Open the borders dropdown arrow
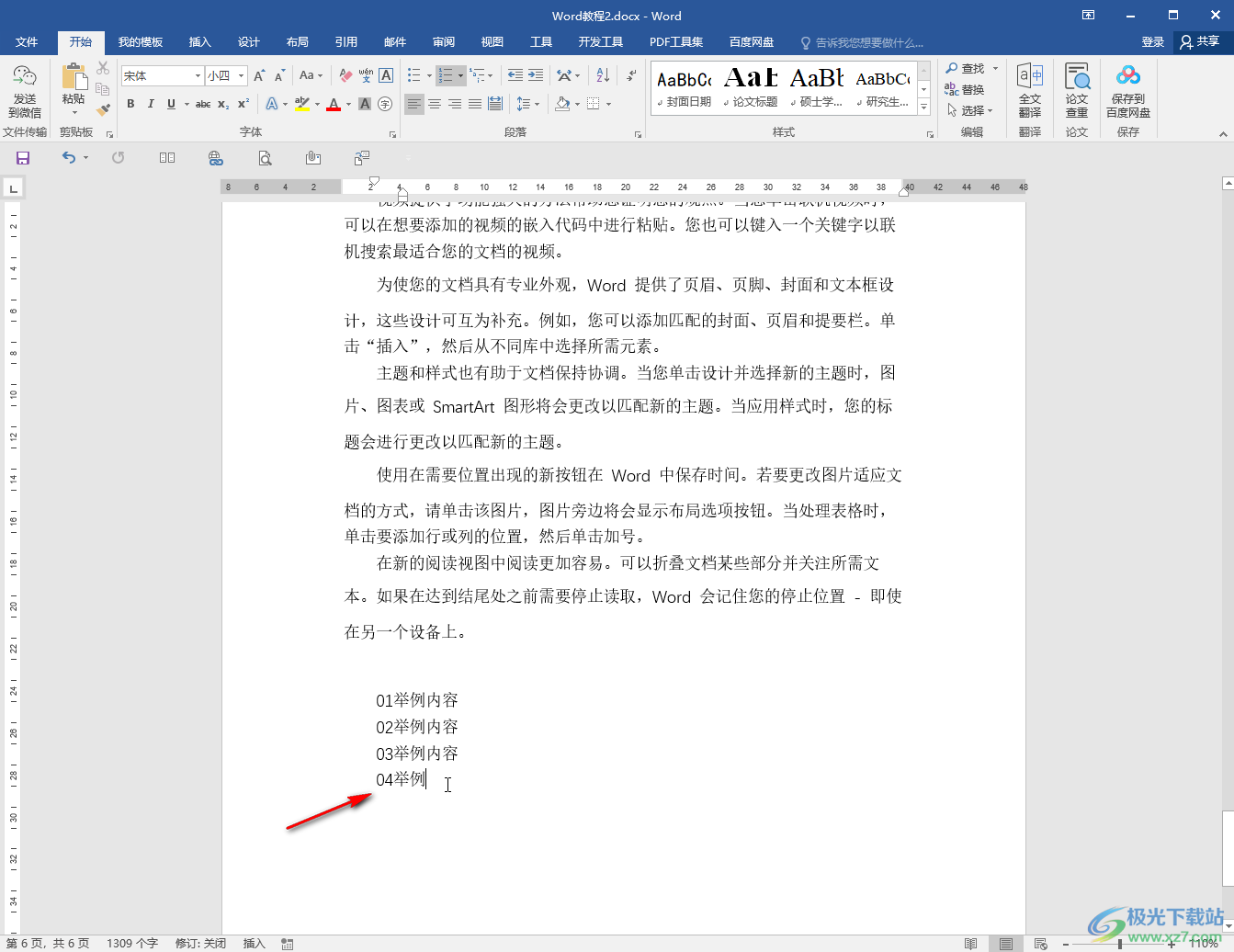1234x952 pixels. pyautogui.click(x=608, y=104)
